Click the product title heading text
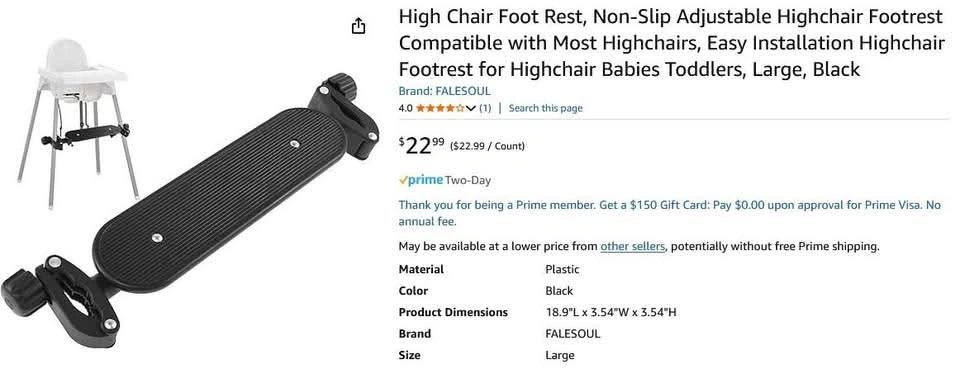This screenshot has height=369, width=960. pos(671,43)
